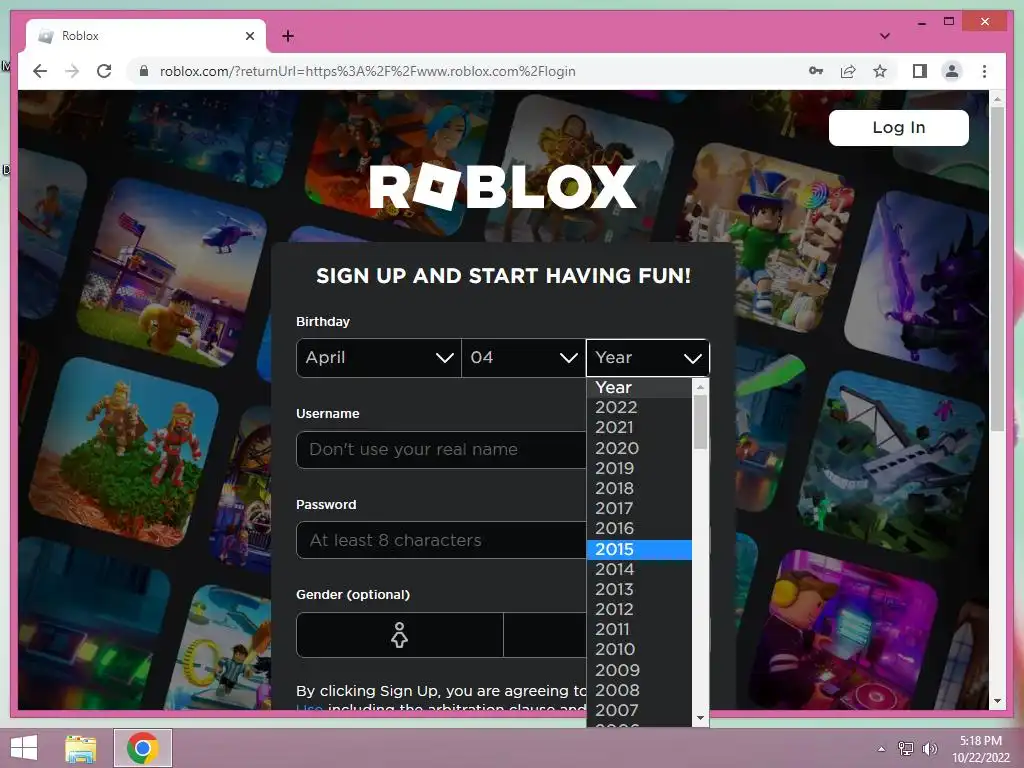Click the helicopter game thumbnail
Viewport: 1024px width, 768px height.
tap(172, 272)
